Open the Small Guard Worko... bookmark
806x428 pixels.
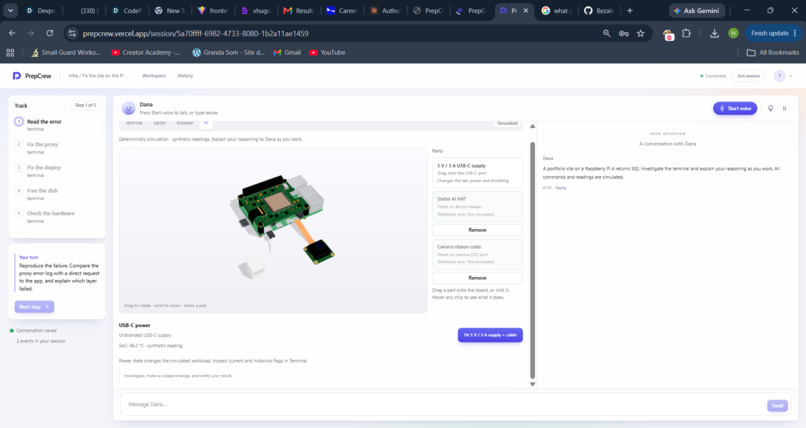click(x=66, y=52)
